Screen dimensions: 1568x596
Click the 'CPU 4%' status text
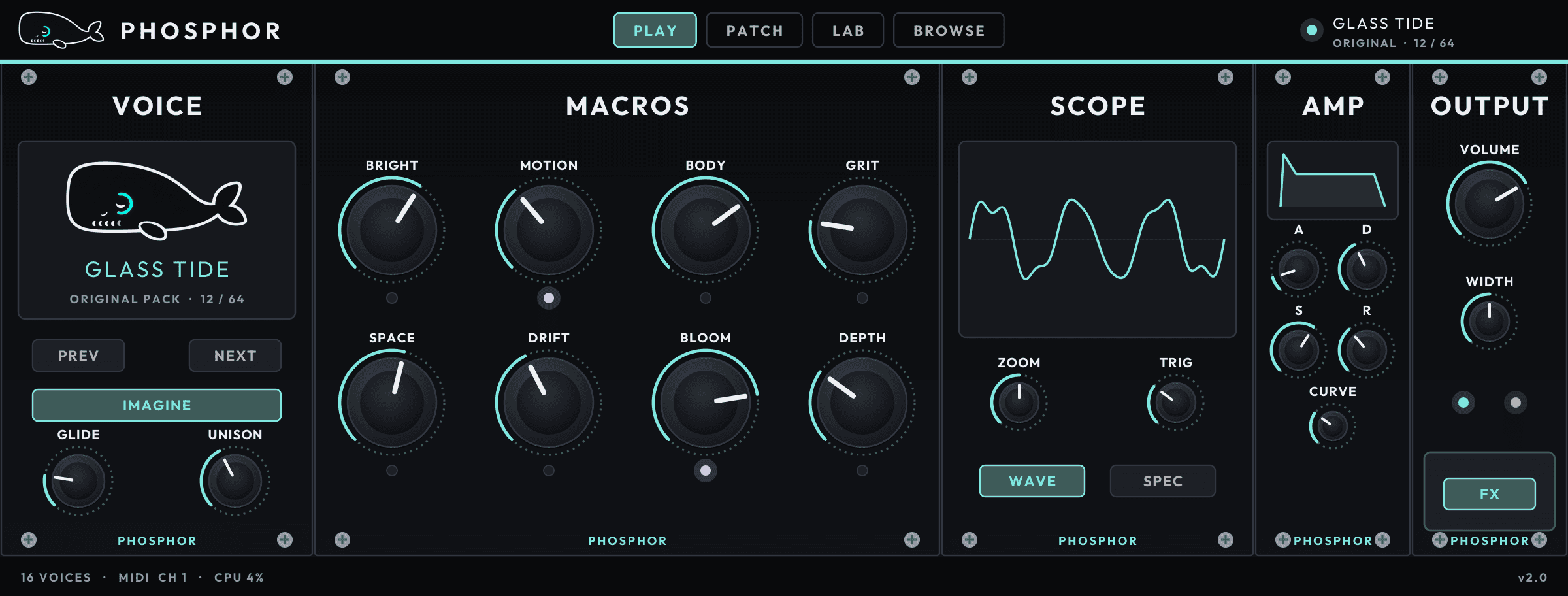pos(239,578)
